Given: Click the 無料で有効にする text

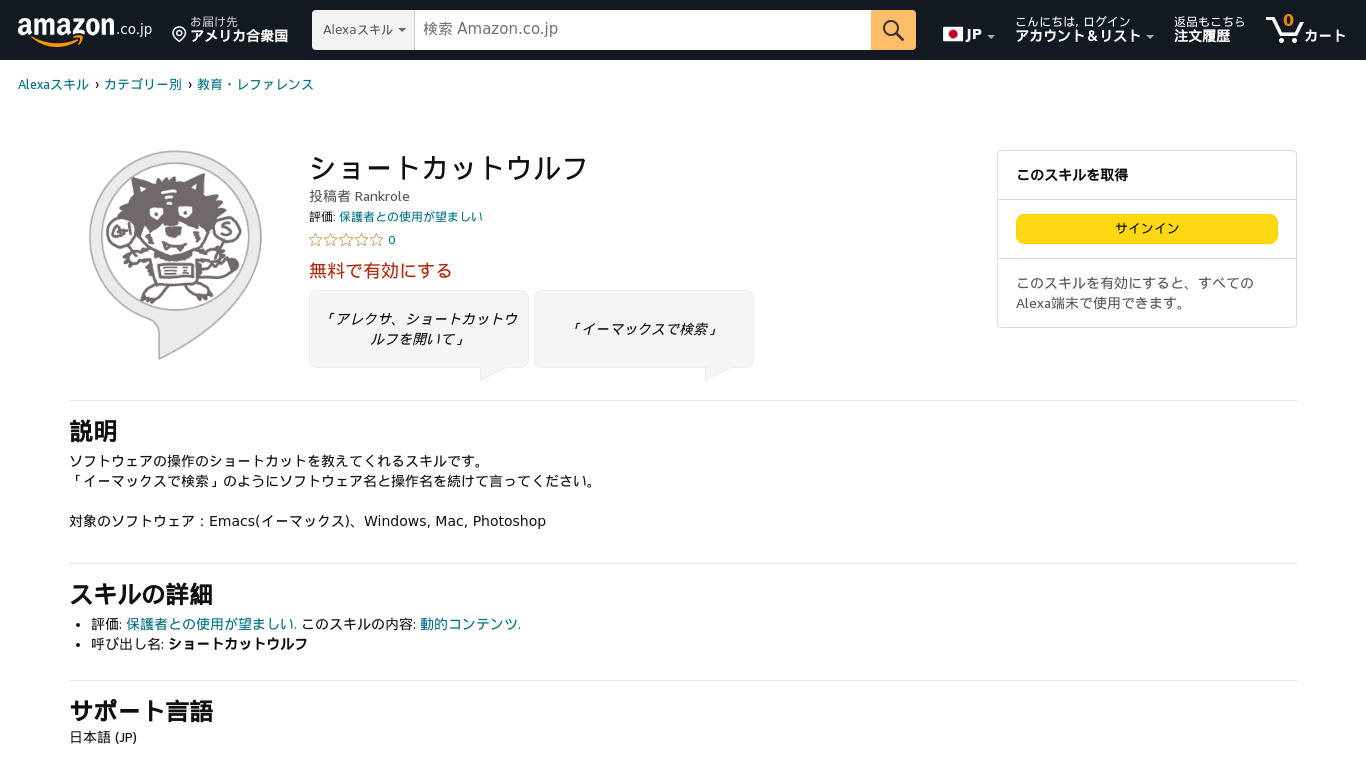Looking at the screenshot, I should click(x=380, y=271).
